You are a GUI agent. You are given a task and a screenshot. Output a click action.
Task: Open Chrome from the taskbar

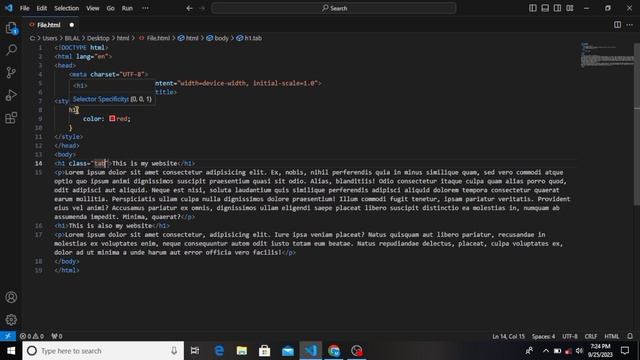pyautogui.click(x=333, y=351)
